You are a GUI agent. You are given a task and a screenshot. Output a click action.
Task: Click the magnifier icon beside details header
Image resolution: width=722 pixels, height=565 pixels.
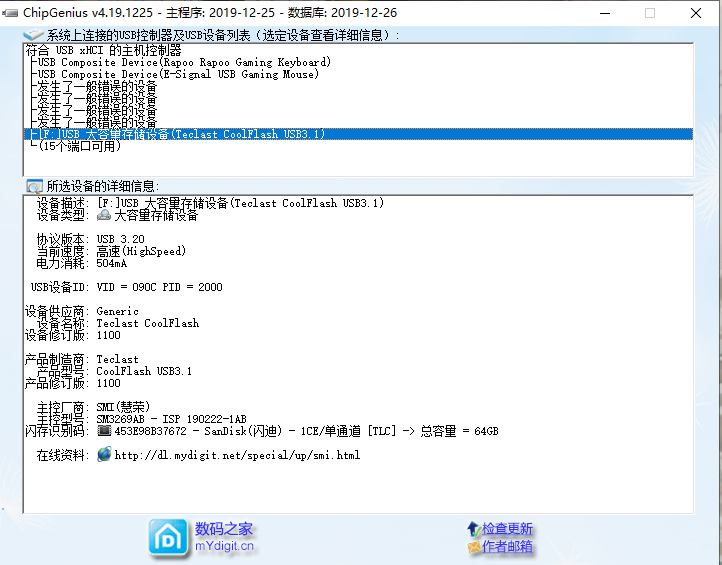pyautogui.click(x=35, y=186)
